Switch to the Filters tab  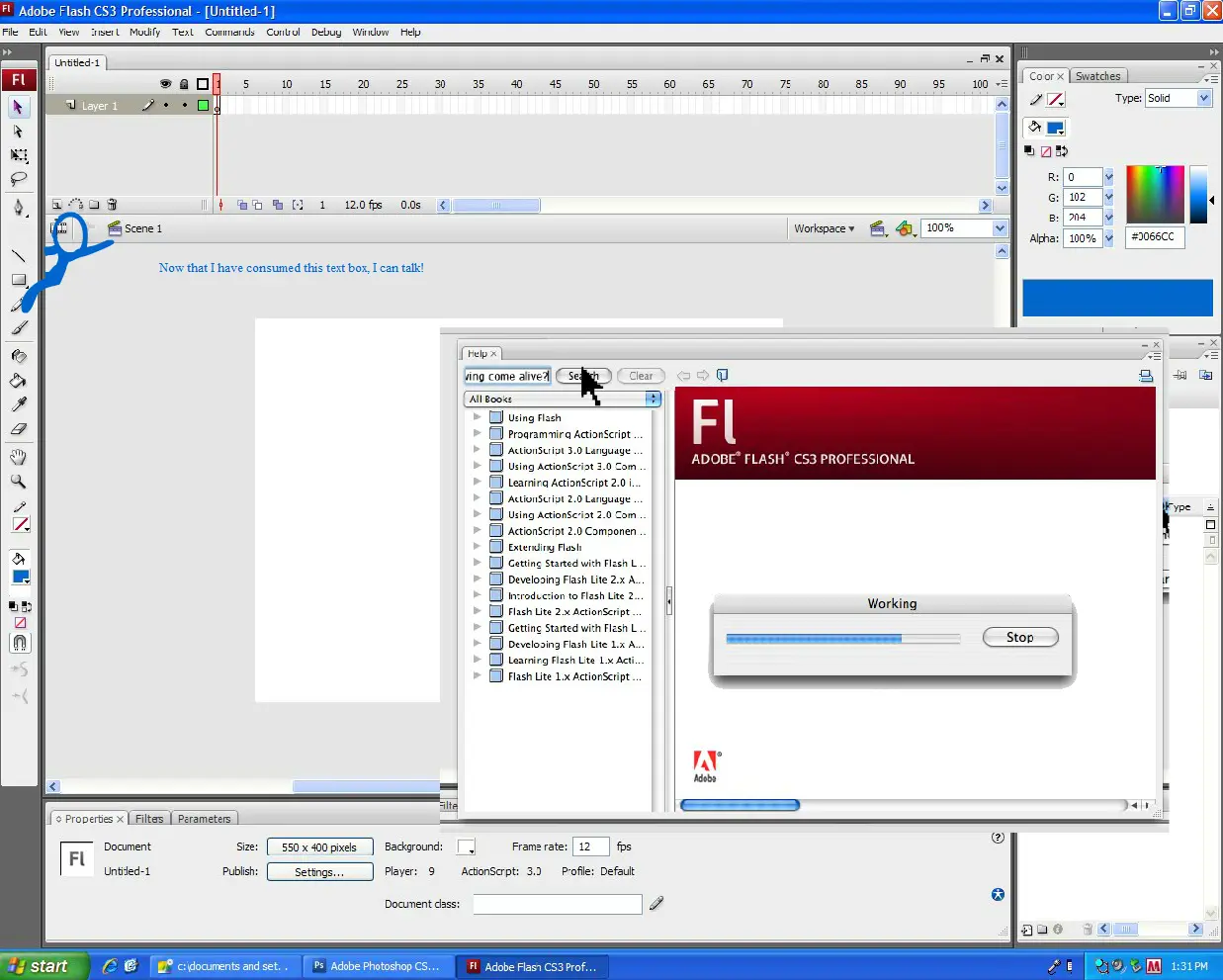pos(149,819)
